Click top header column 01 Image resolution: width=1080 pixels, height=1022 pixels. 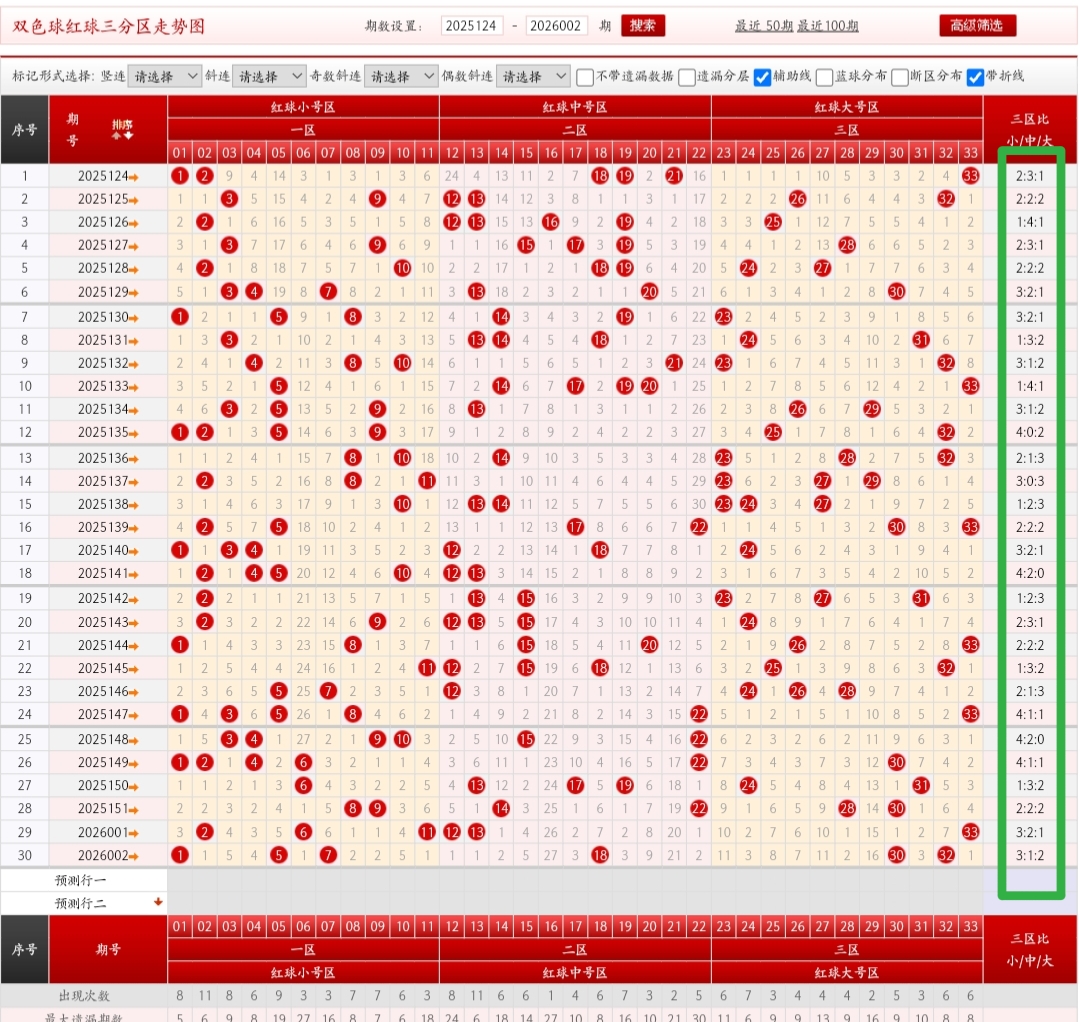tap(180, 153)
